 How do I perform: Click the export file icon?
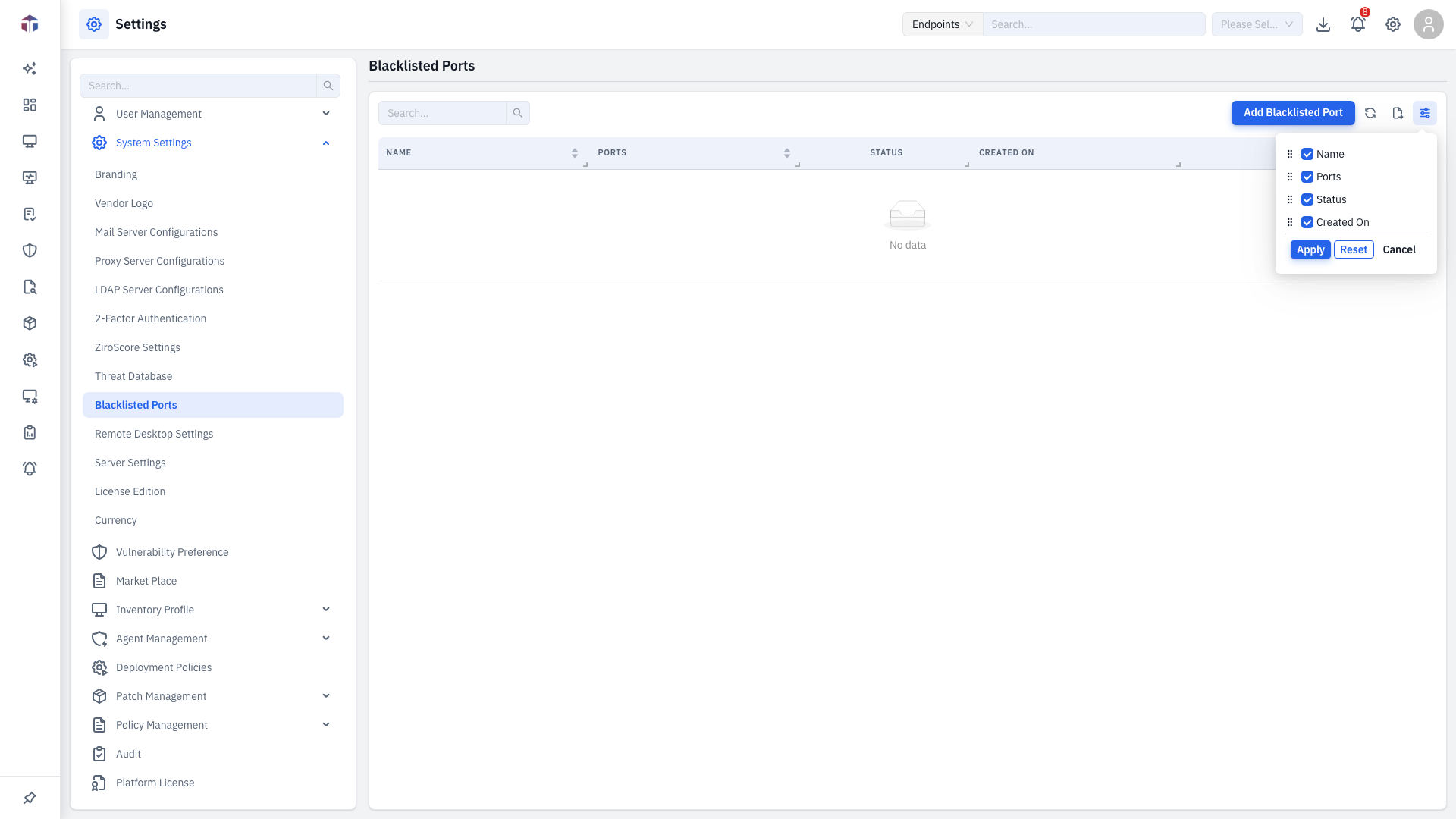[x=1398, y=113]
